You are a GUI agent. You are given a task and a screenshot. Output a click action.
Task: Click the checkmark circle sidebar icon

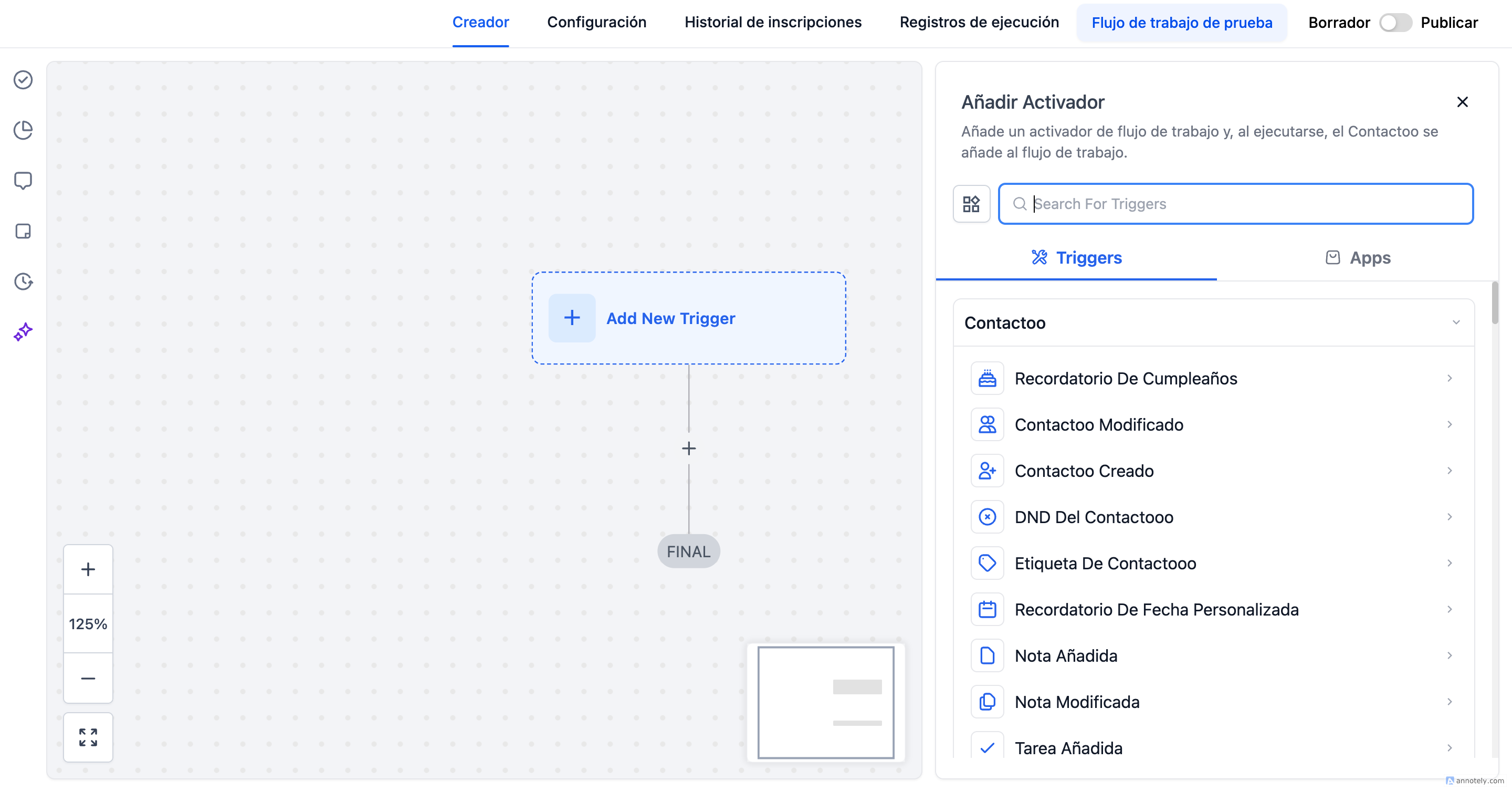tap(23, 79)
